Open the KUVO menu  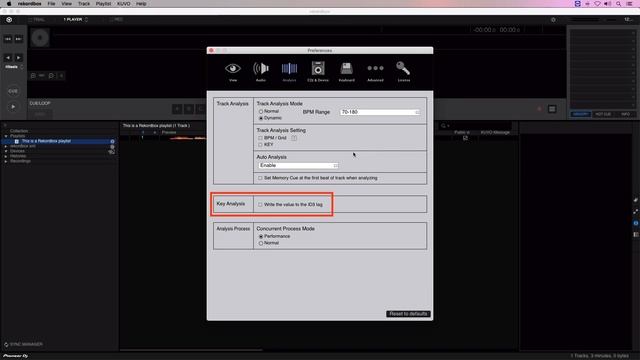pyautogui.click(x=124, y=4)
